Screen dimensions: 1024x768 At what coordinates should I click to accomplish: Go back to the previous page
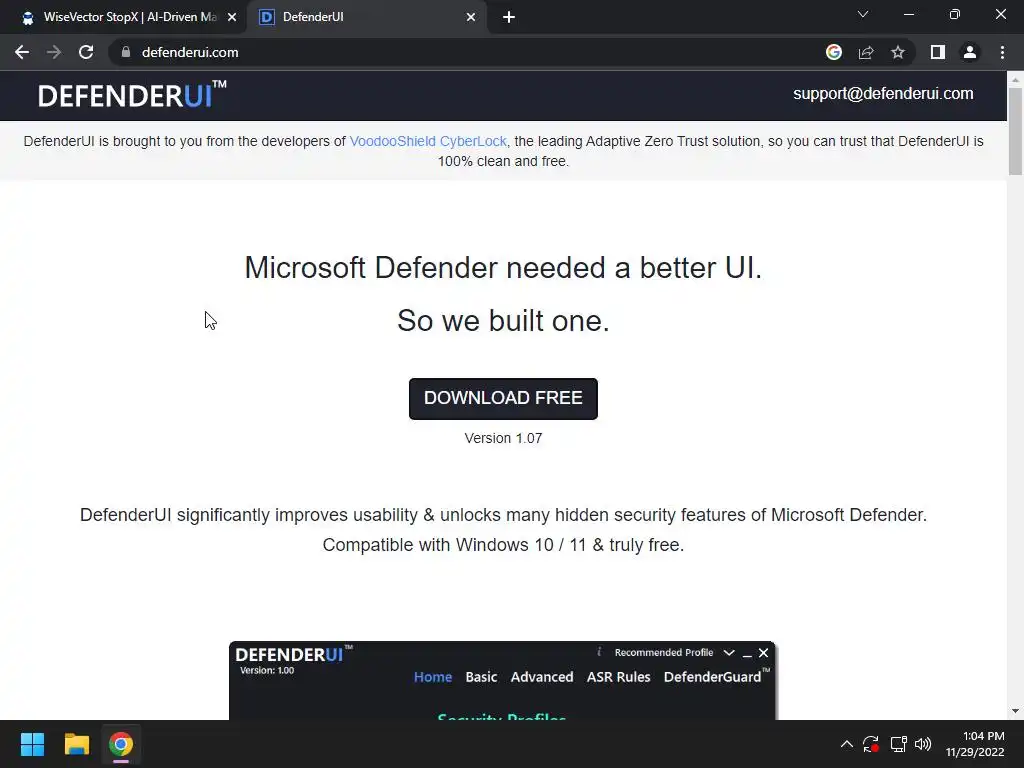(x=22, y=52)
